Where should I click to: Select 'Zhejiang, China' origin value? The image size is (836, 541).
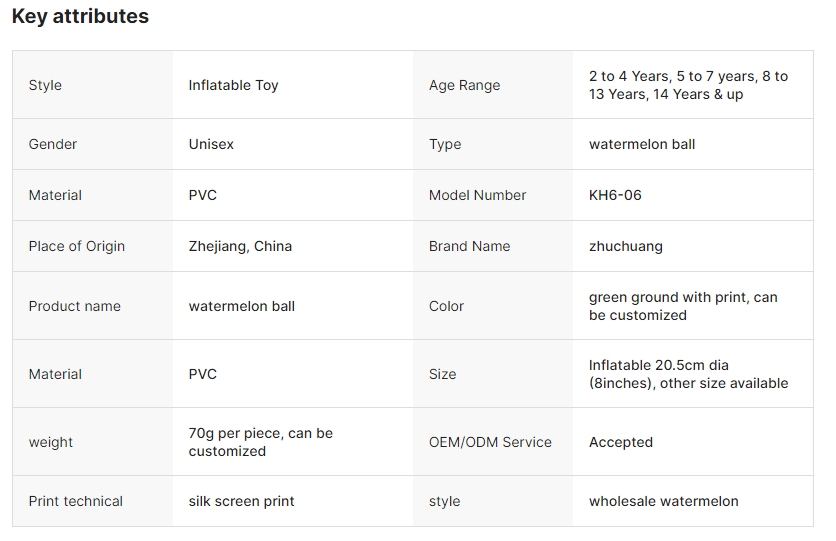pyautogui.click(x=240, y=246)
